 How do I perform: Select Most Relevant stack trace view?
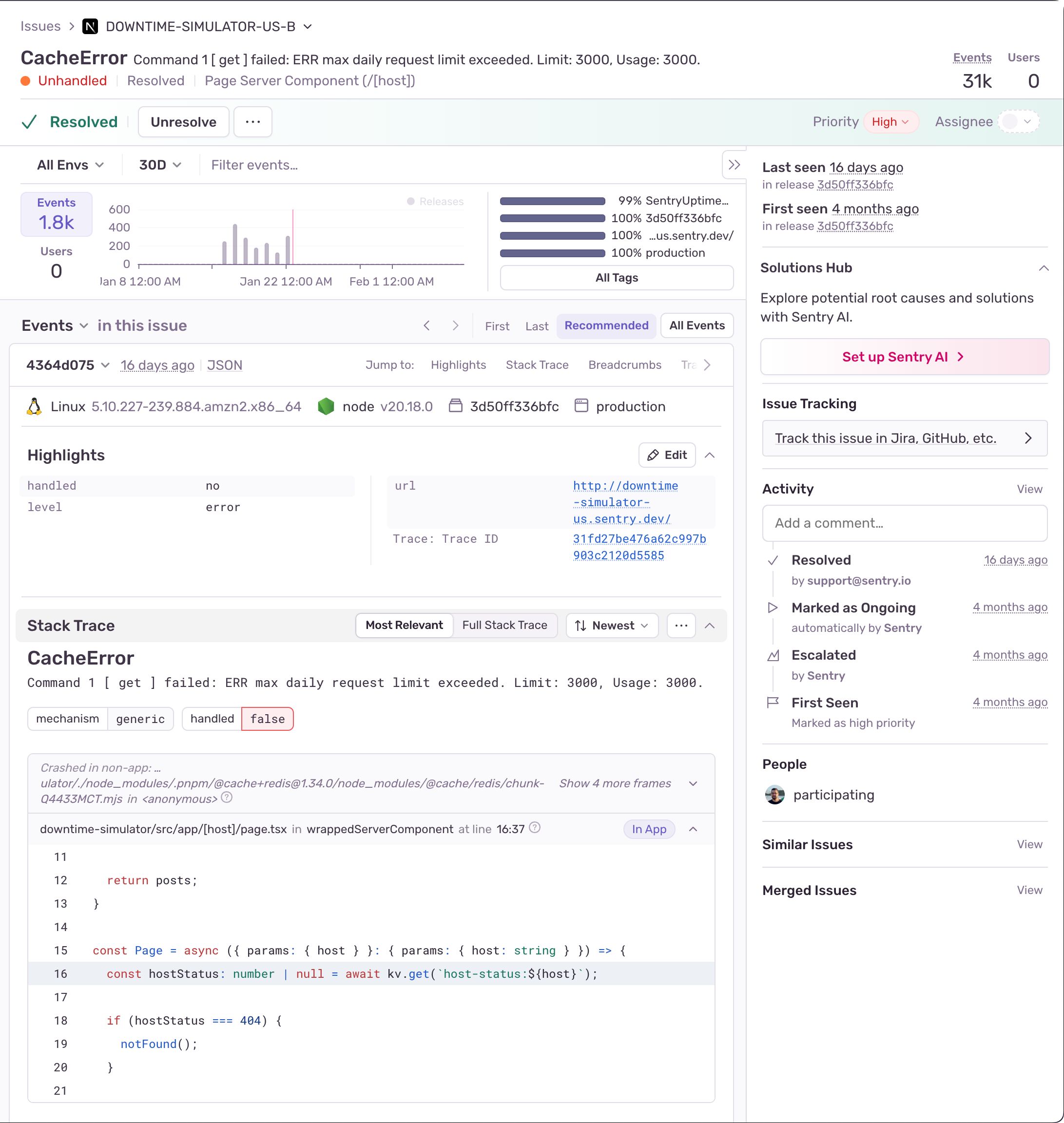coord(404,625)
